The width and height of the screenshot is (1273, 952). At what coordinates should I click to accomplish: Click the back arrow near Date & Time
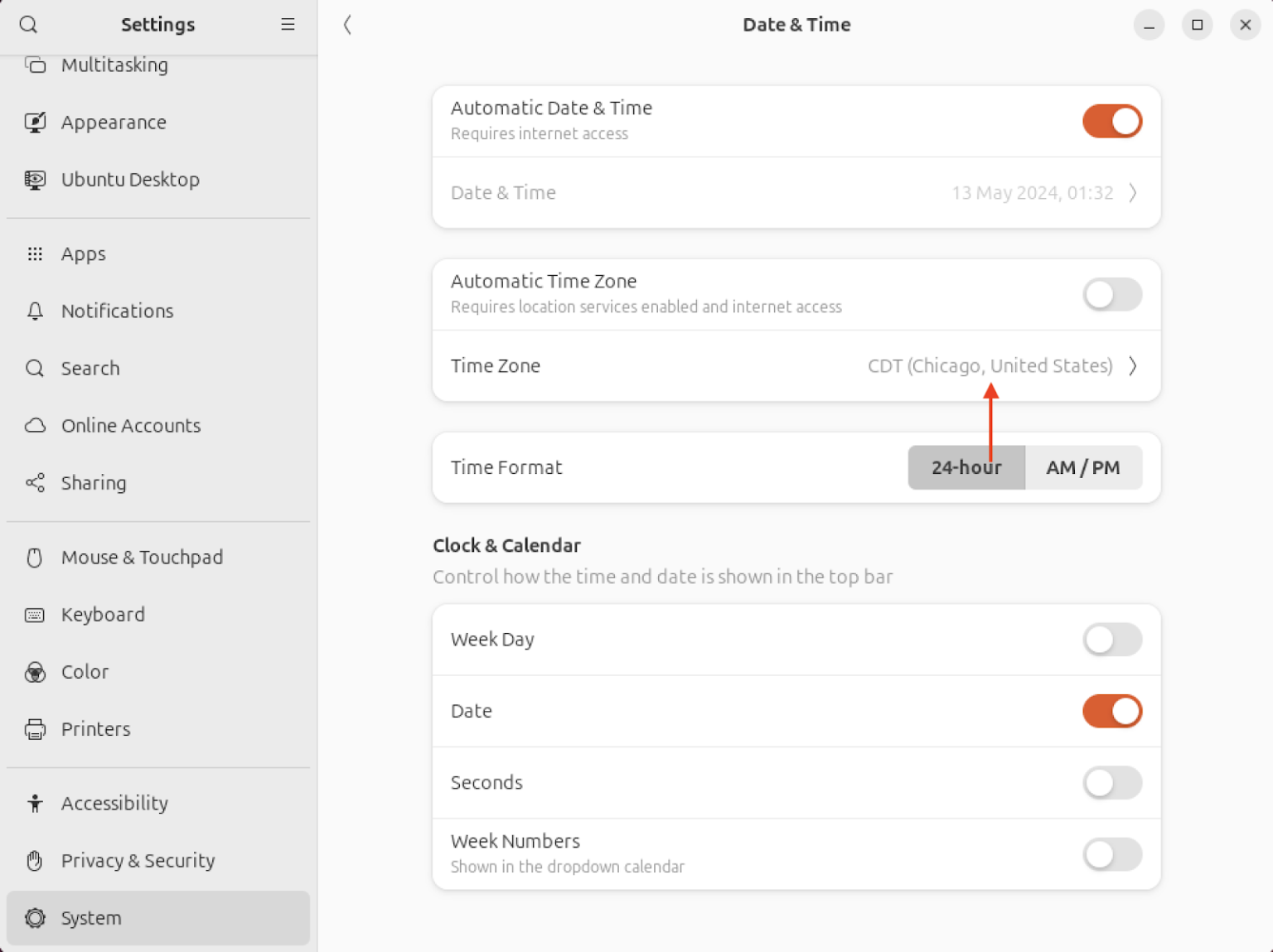tap(347, 25)
